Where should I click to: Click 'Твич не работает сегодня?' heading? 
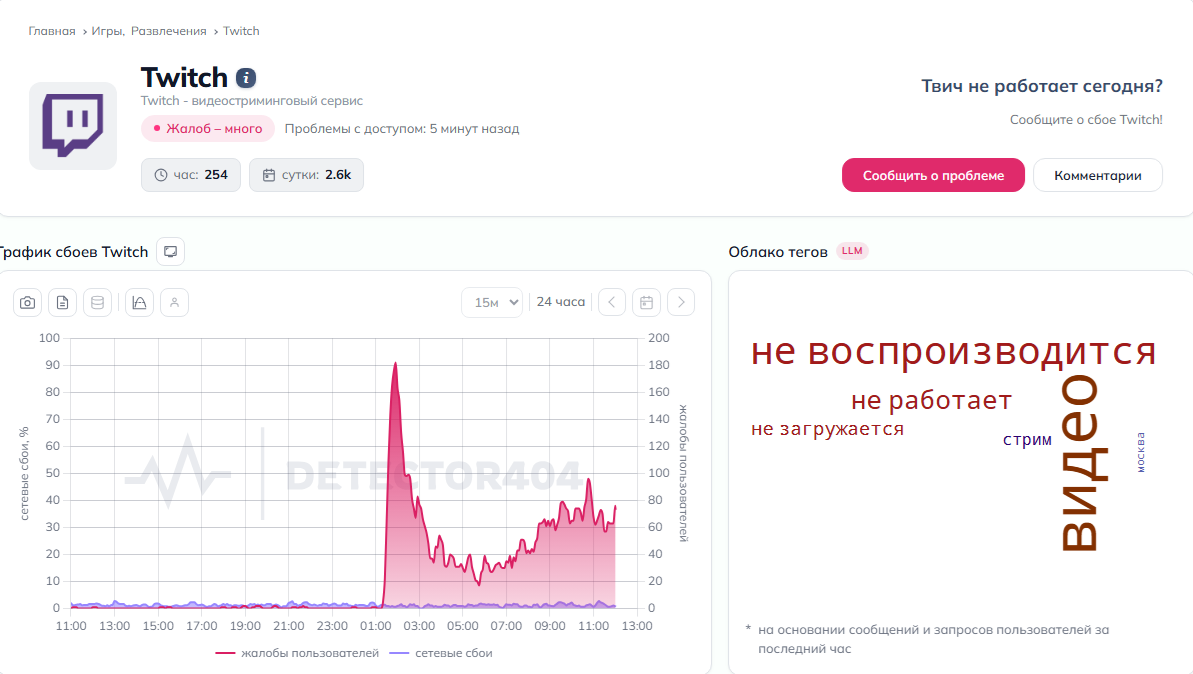pos(1042,86)
